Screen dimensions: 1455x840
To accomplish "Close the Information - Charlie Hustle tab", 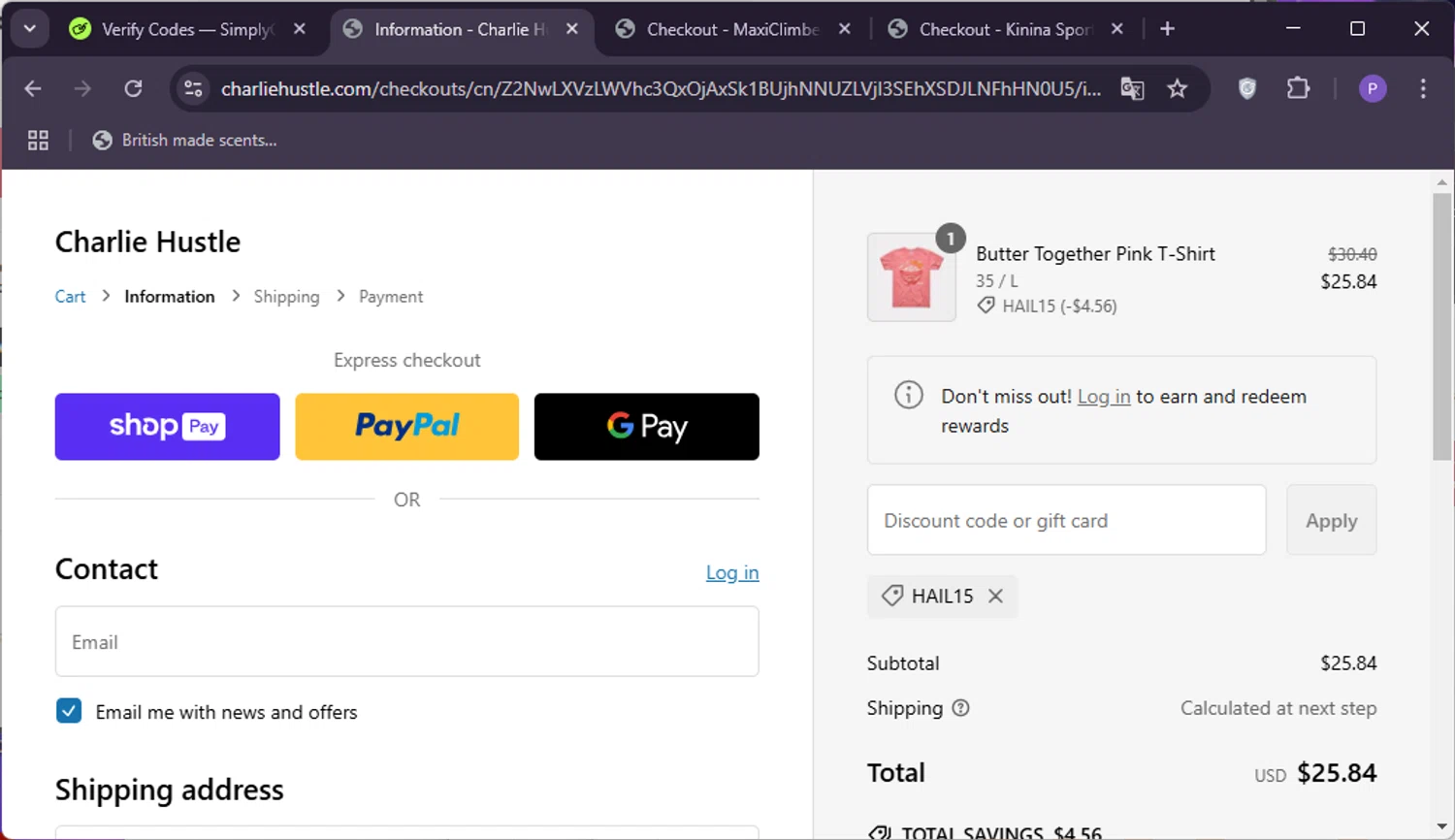I will (x=572, y=29).
